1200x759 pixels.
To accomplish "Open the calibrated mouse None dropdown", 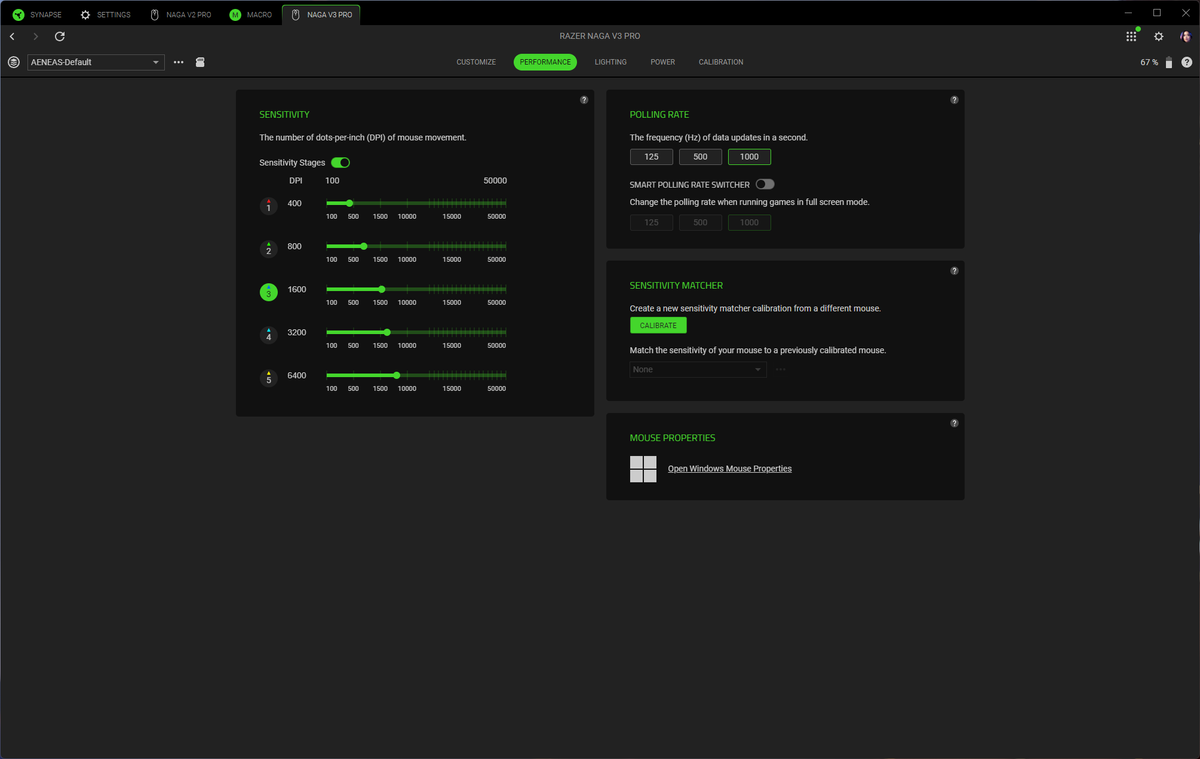I will 698,369.
